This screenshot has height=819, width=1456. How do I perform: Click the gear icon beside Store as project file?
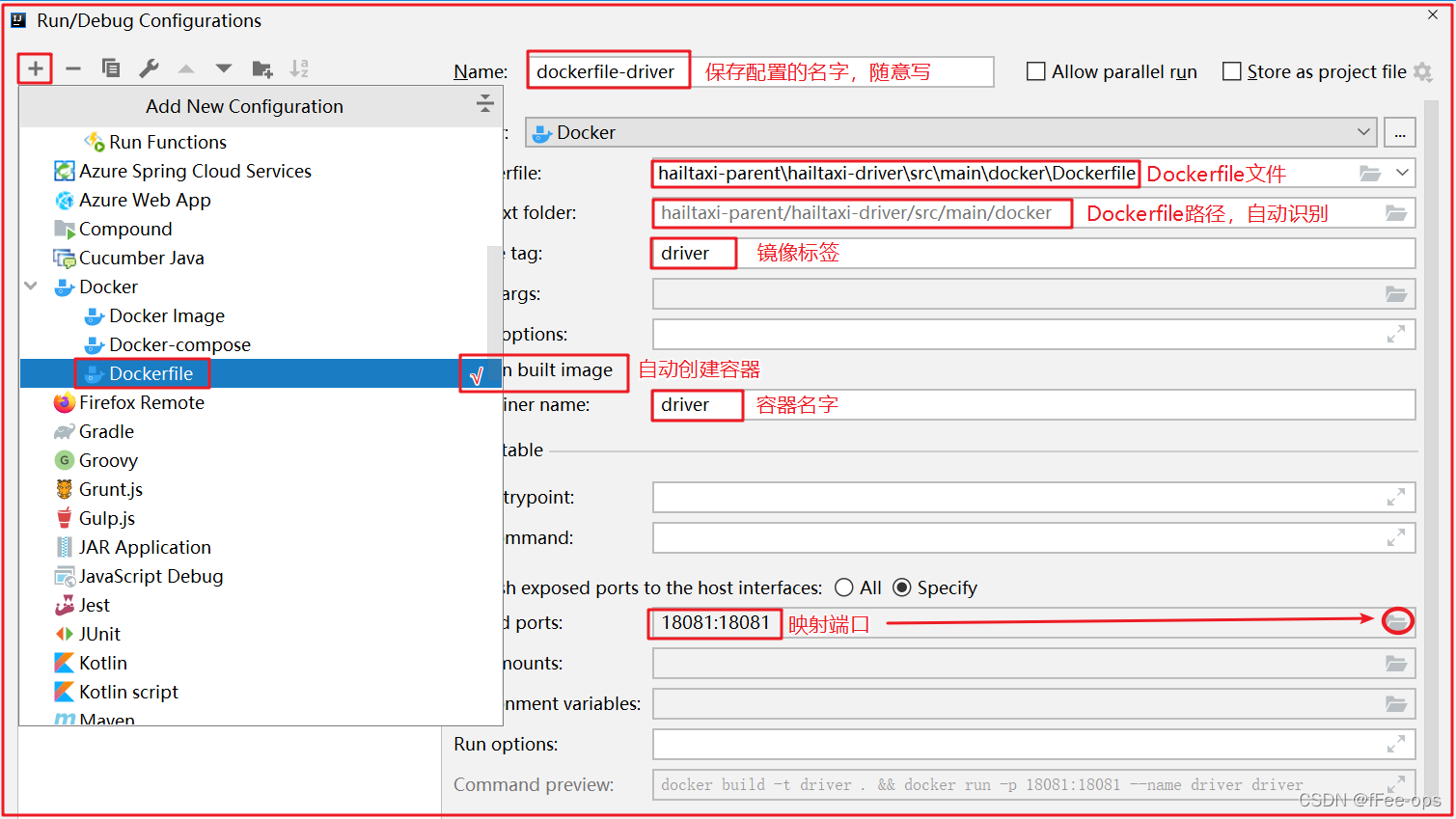pos(1422,71)
